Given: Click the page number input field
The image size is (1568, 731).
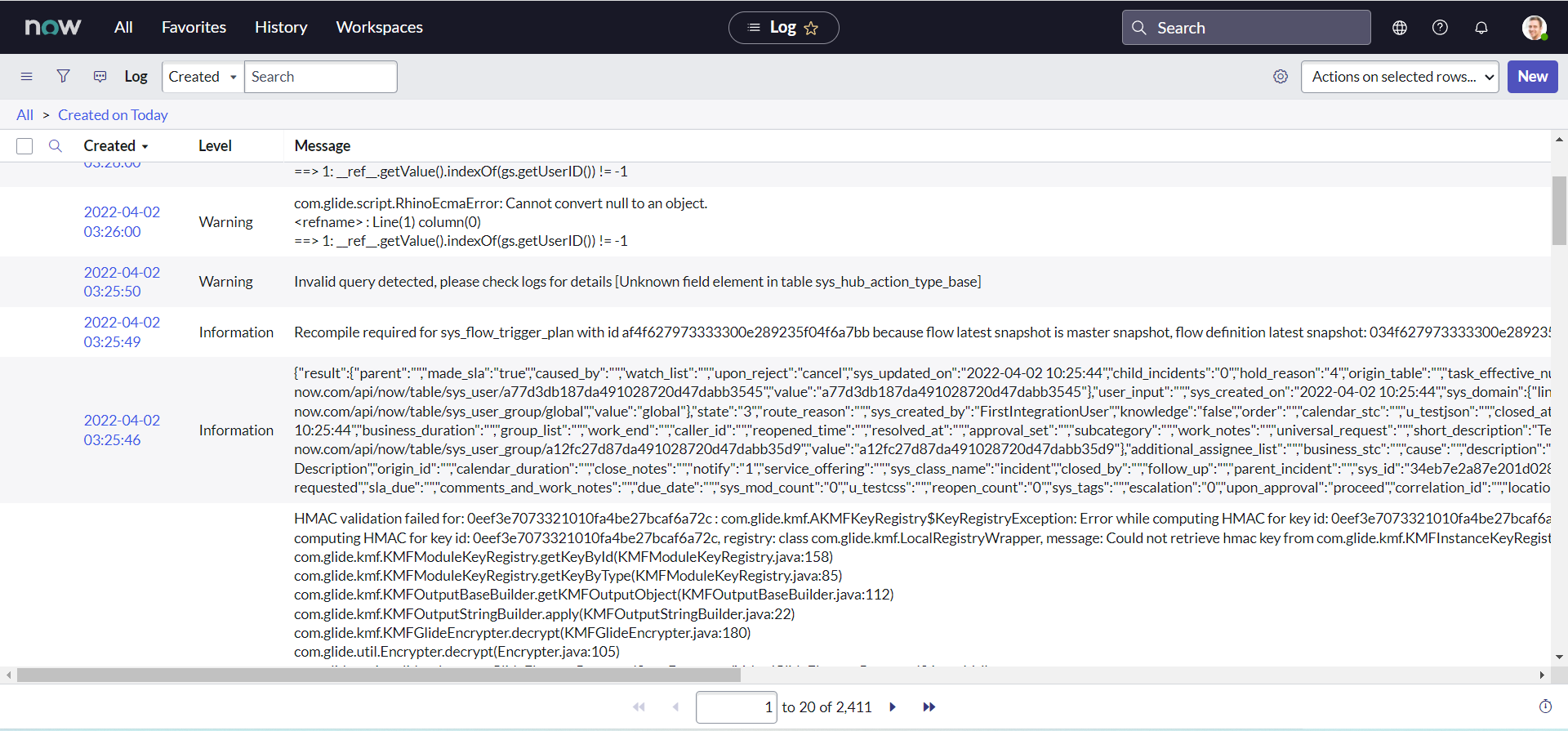Looking at the screenshot, I should coord(736,707).
